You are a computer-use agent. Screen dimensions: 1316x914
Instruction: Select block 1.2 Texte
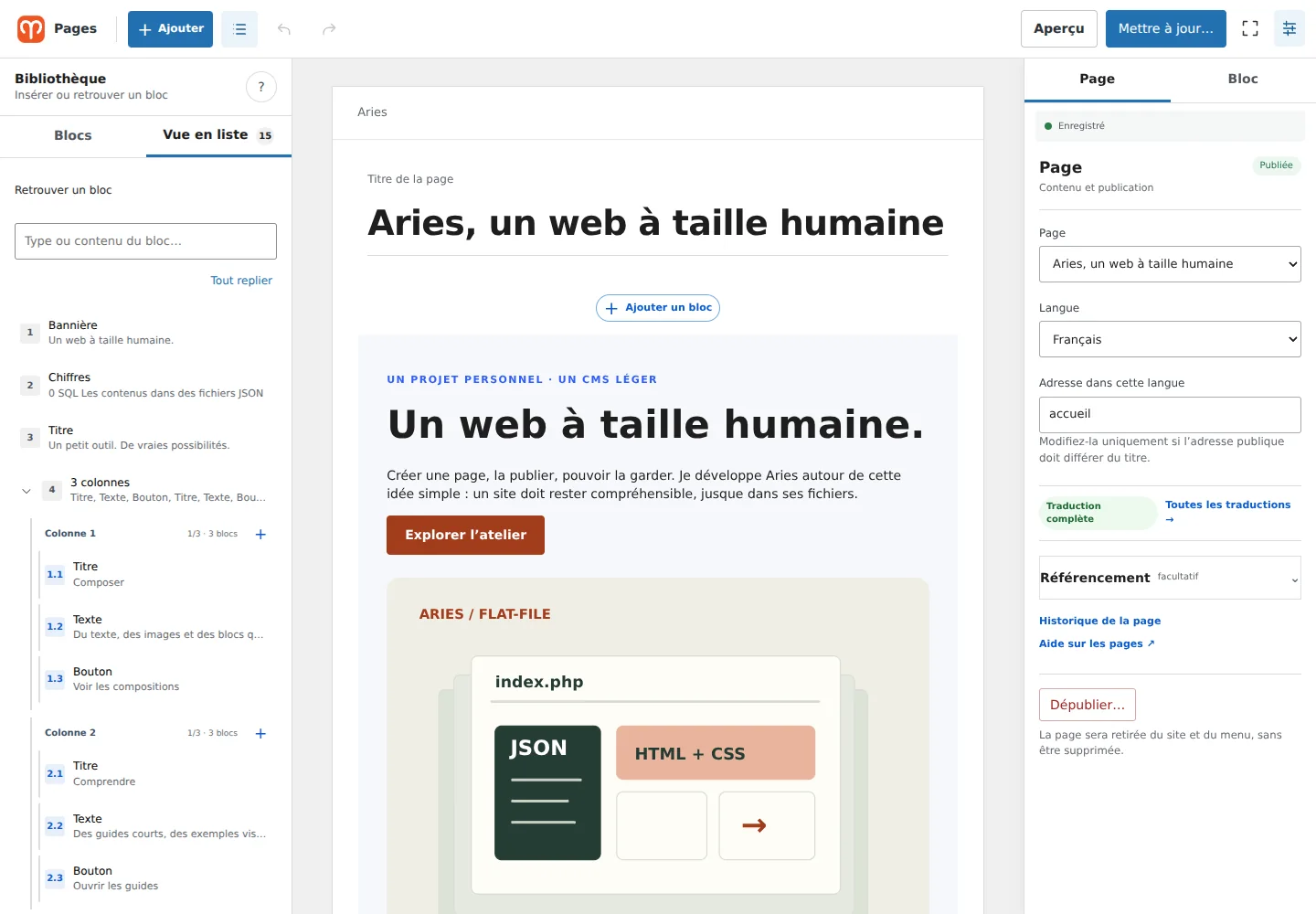pos(158,627)
